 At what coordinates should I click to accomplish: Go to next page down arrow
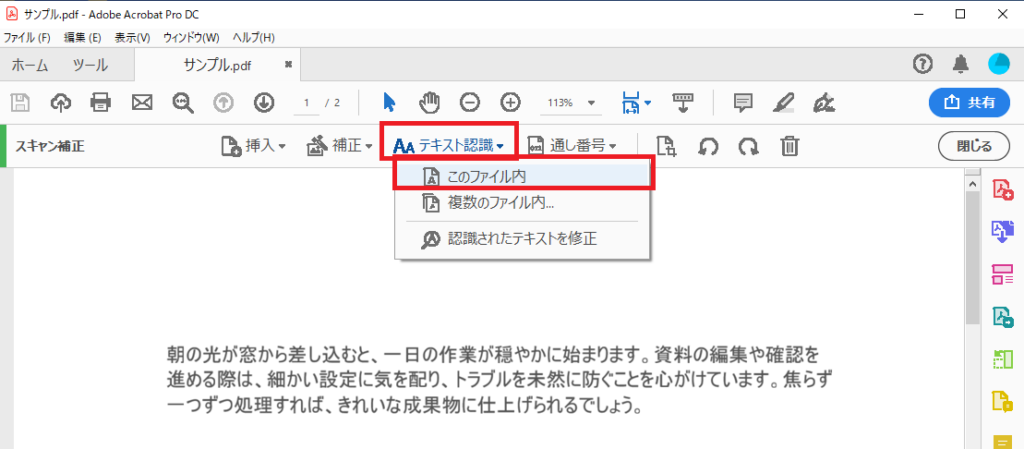click(x=263, y=102)
